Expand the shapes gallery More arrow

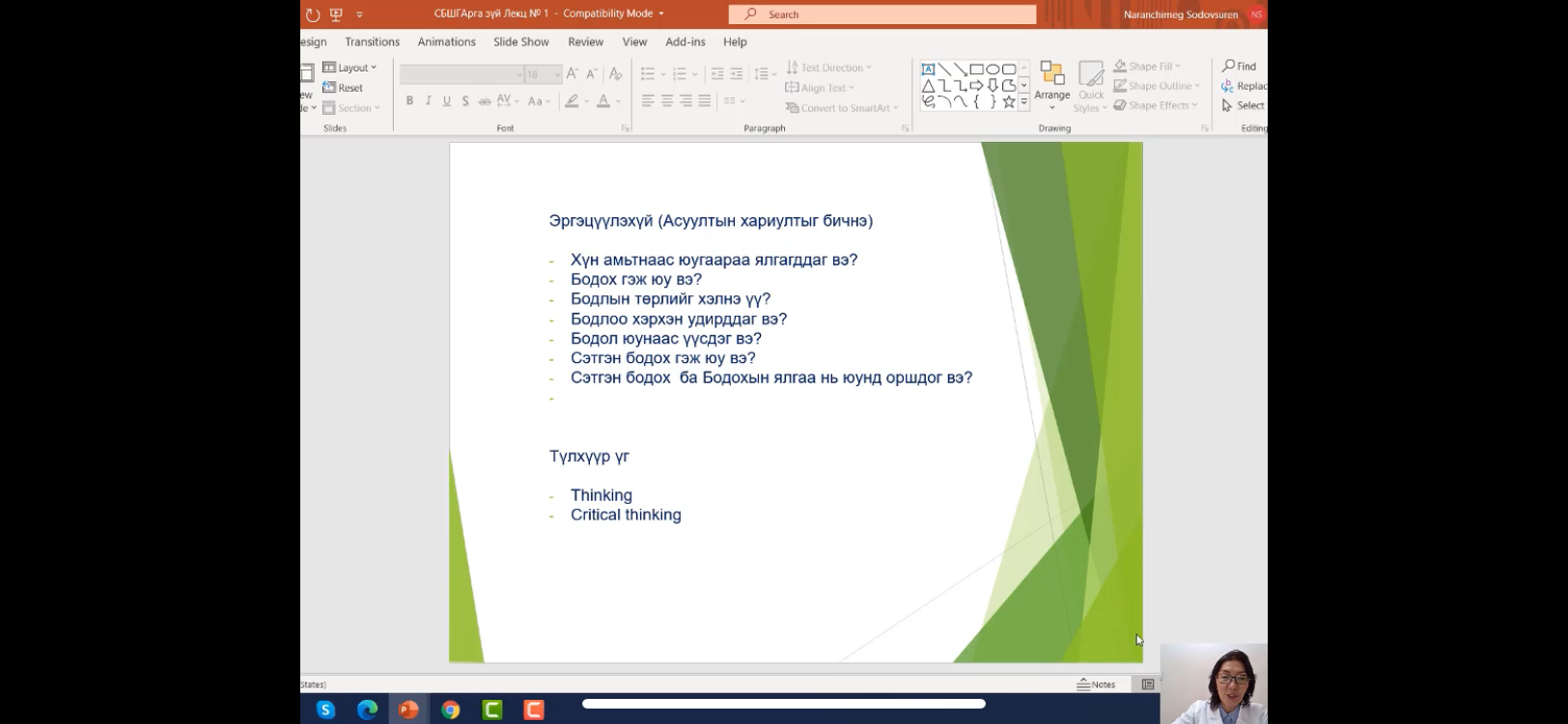(x=1024, y=101)
